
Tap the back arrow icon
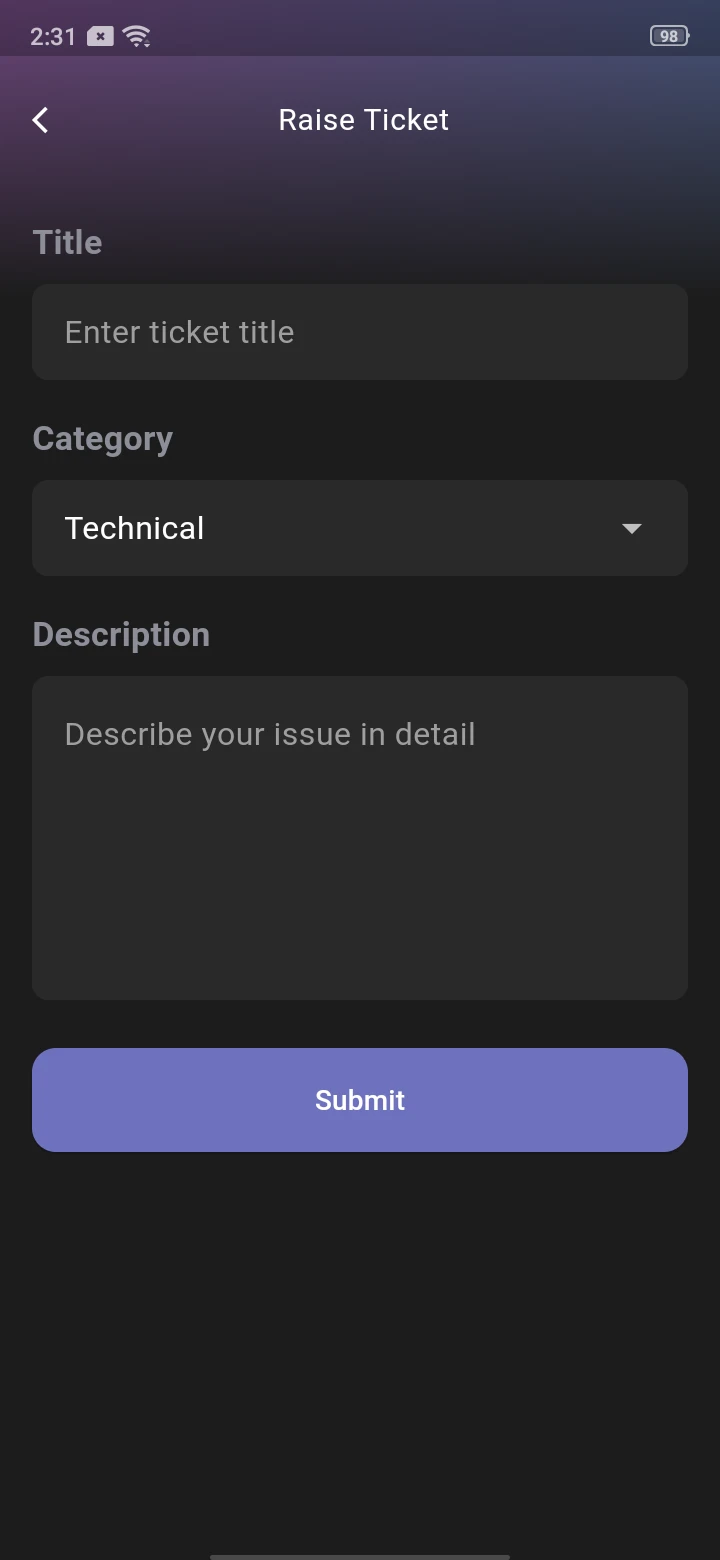click(41, 120)
